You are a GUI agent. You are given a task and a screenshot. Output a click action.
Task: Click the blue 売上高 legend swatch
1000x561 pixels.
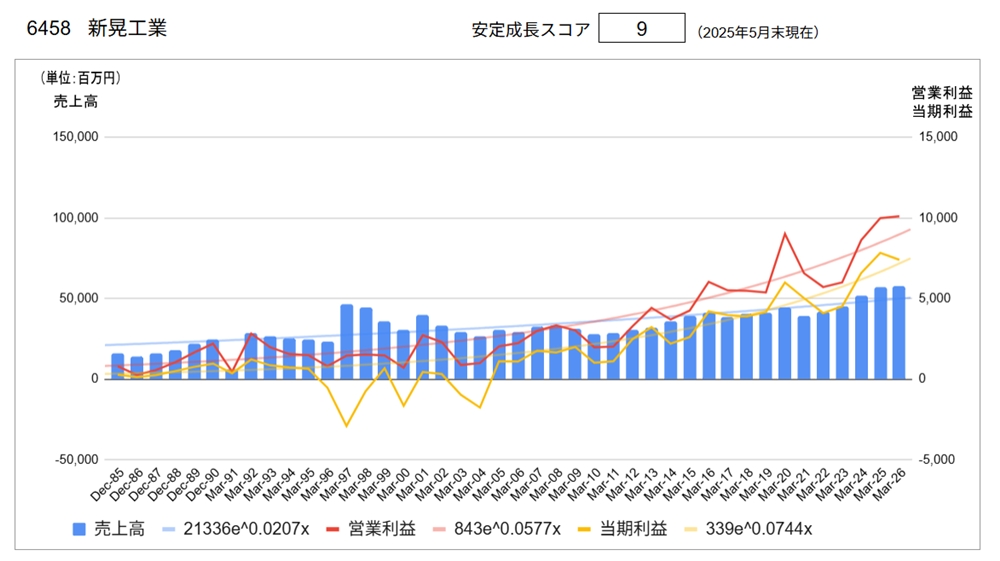(x=79, y=529)
